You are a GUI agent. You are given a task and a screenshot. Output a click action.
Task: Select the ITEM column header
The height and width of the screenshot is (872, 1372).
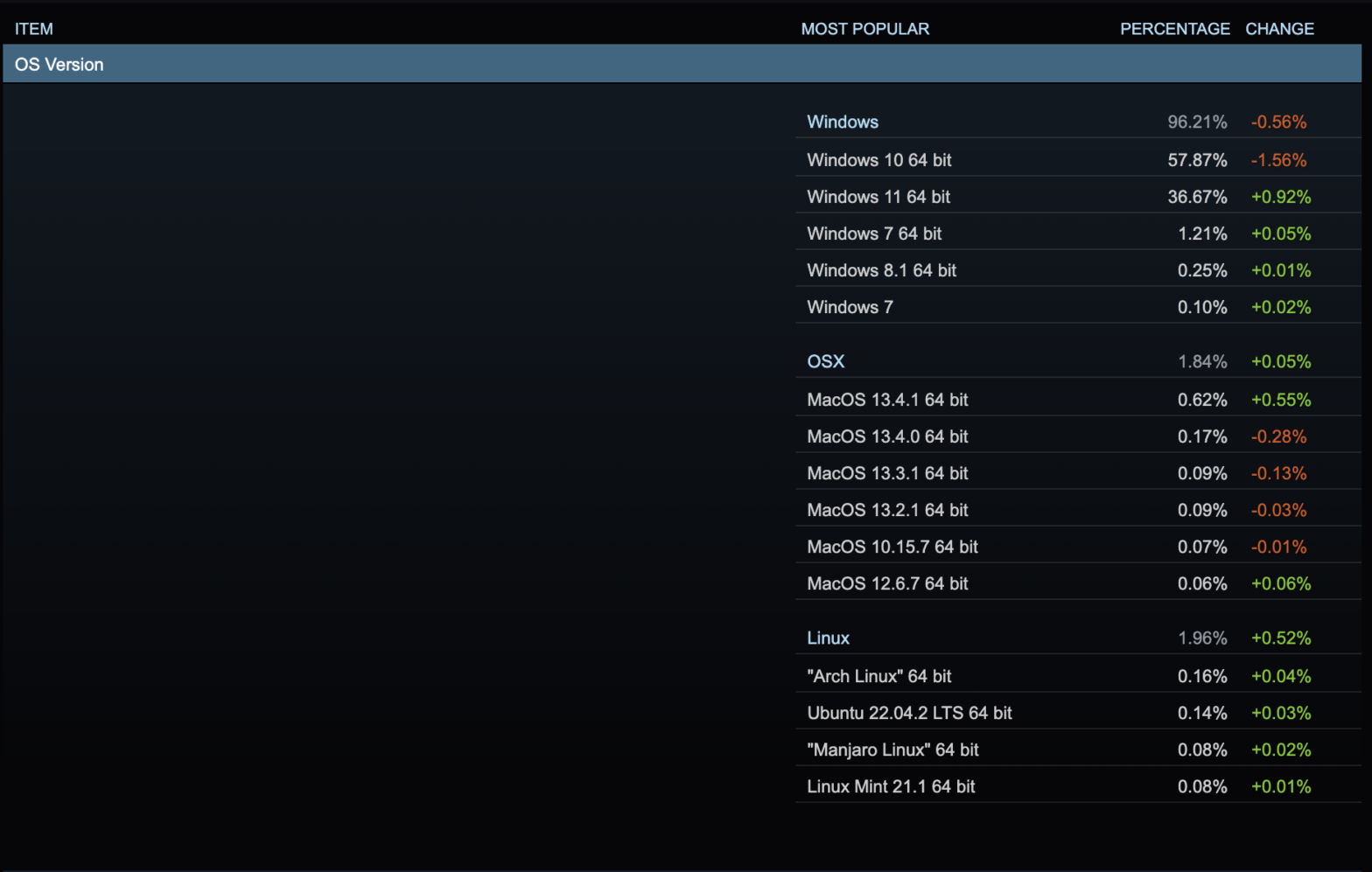(34, 29)
